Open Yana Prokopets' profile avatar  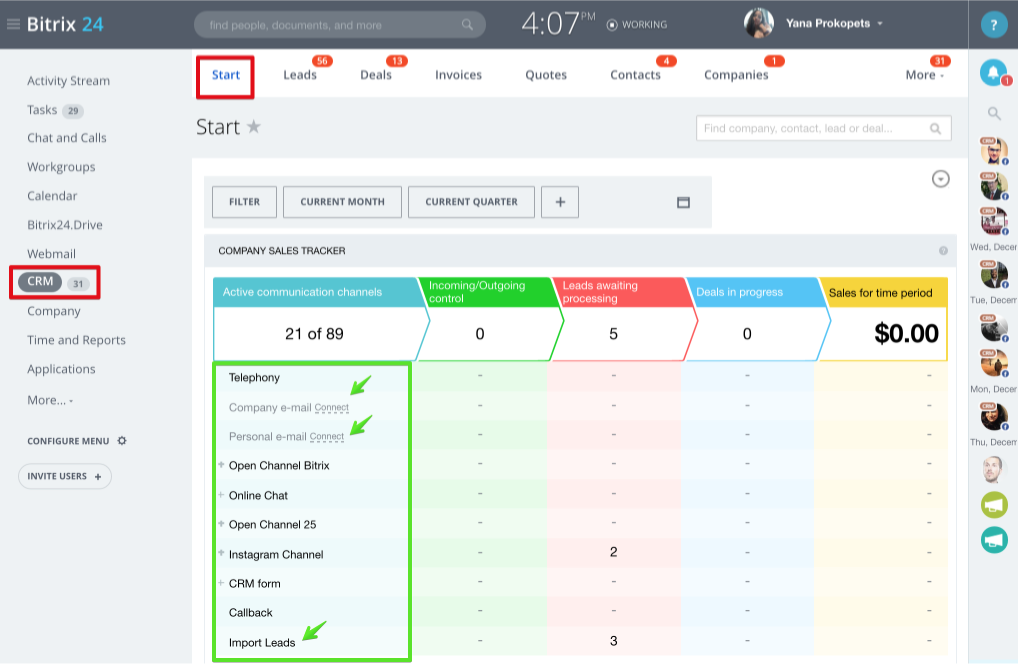pos(758,23)
